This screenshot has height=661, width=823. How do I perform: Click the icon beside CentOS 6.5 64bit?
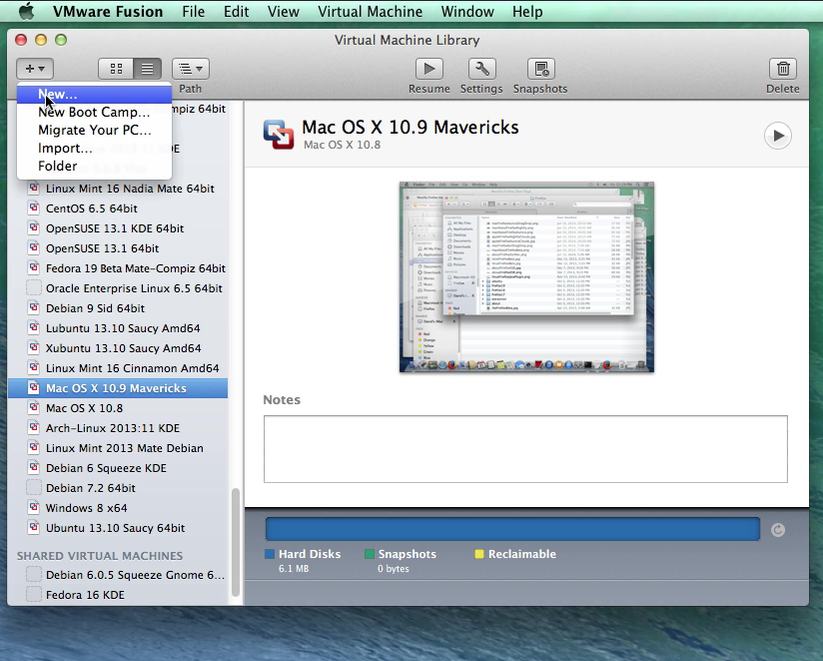(34, 208)
